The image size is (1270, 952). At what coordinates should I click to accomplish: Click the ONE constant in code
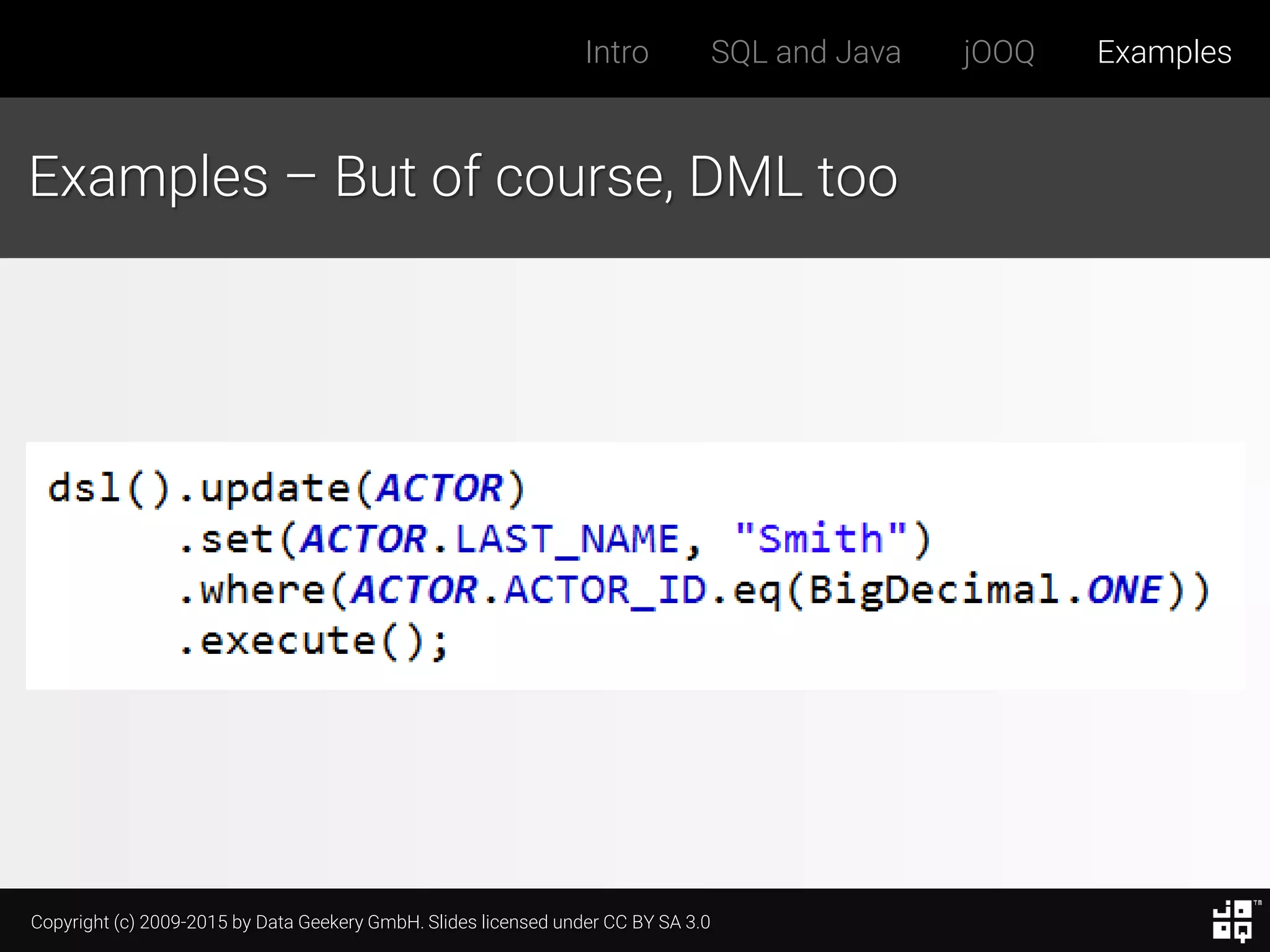pos(1124,589)
